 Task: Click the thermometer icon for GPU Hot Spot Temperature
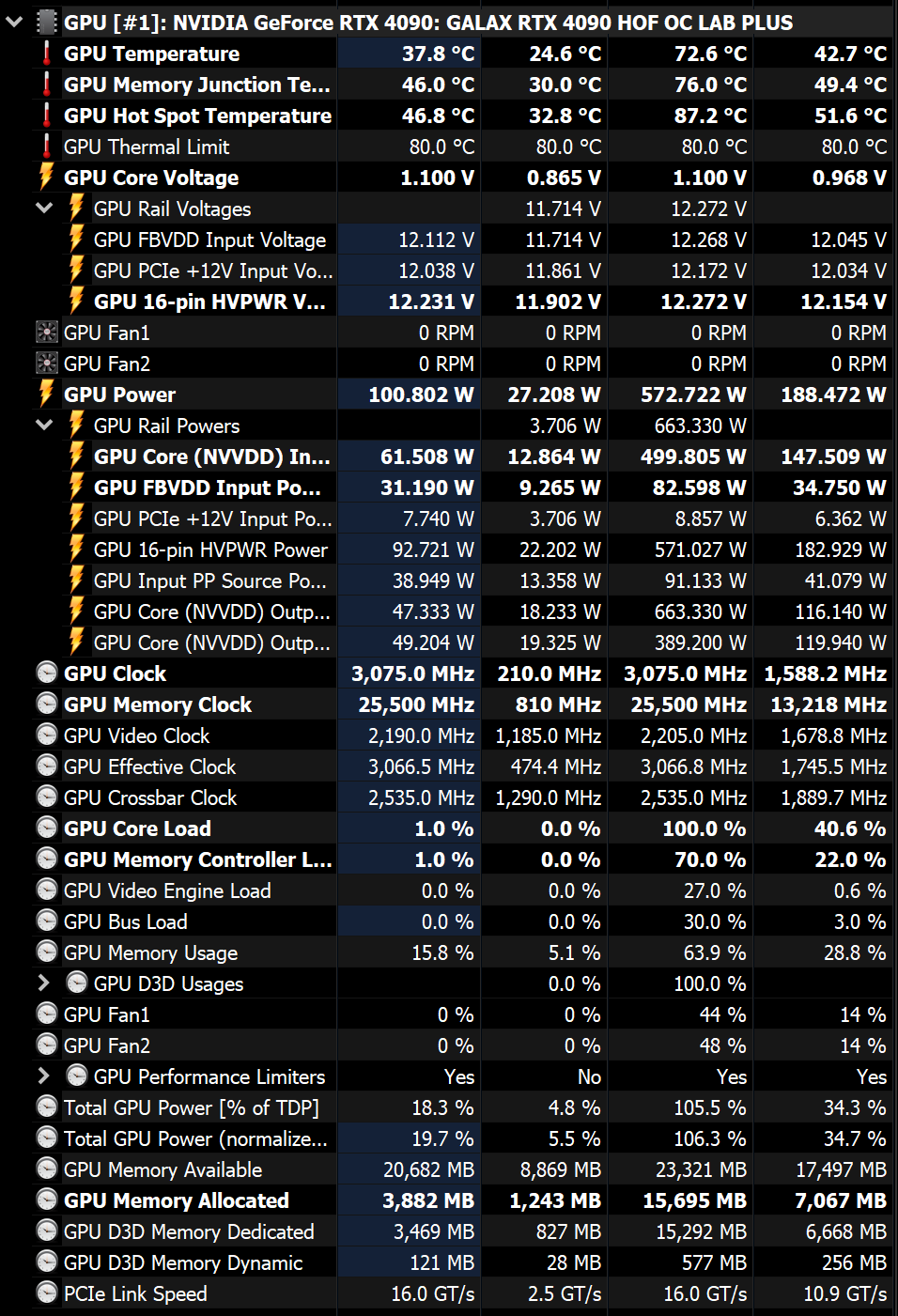[x=47, y=116]
